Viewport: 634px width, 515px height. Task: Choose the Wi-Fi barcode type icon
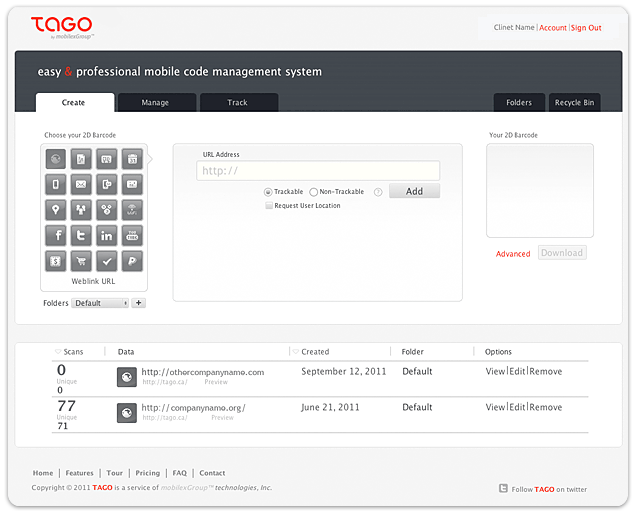(x=132, y=210)
